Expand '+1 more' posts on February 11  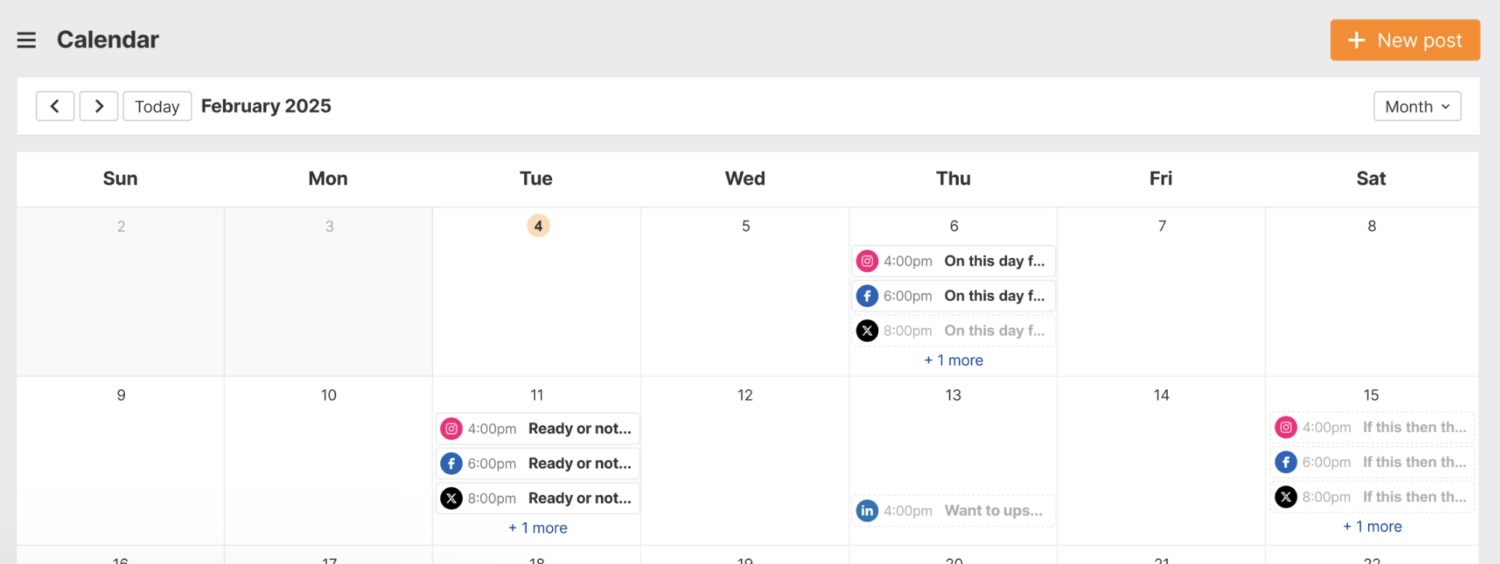tap(537, 528)
